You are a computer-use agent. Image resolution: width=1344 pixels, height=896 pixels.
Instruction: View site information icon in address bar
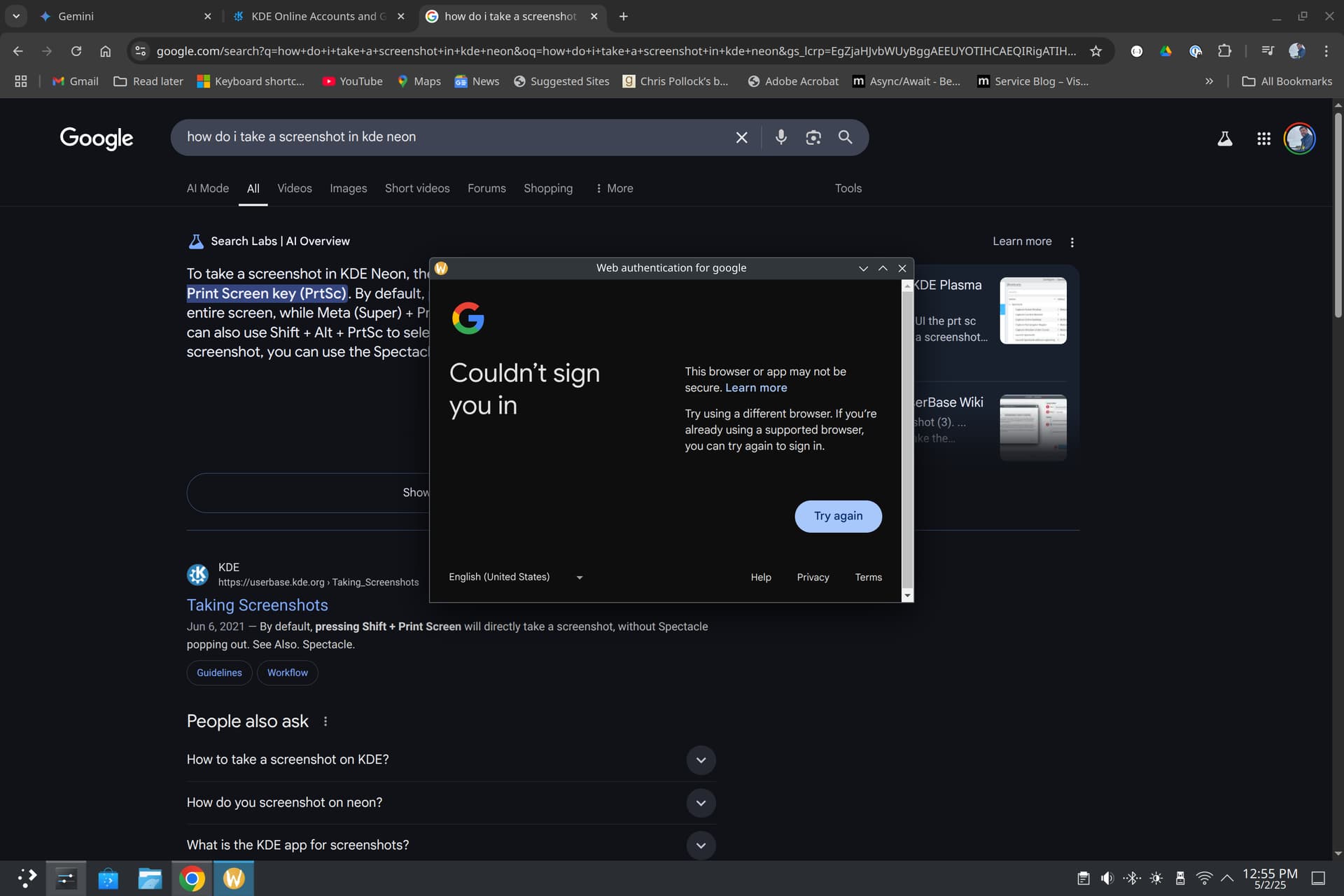(x=141, y=51)
